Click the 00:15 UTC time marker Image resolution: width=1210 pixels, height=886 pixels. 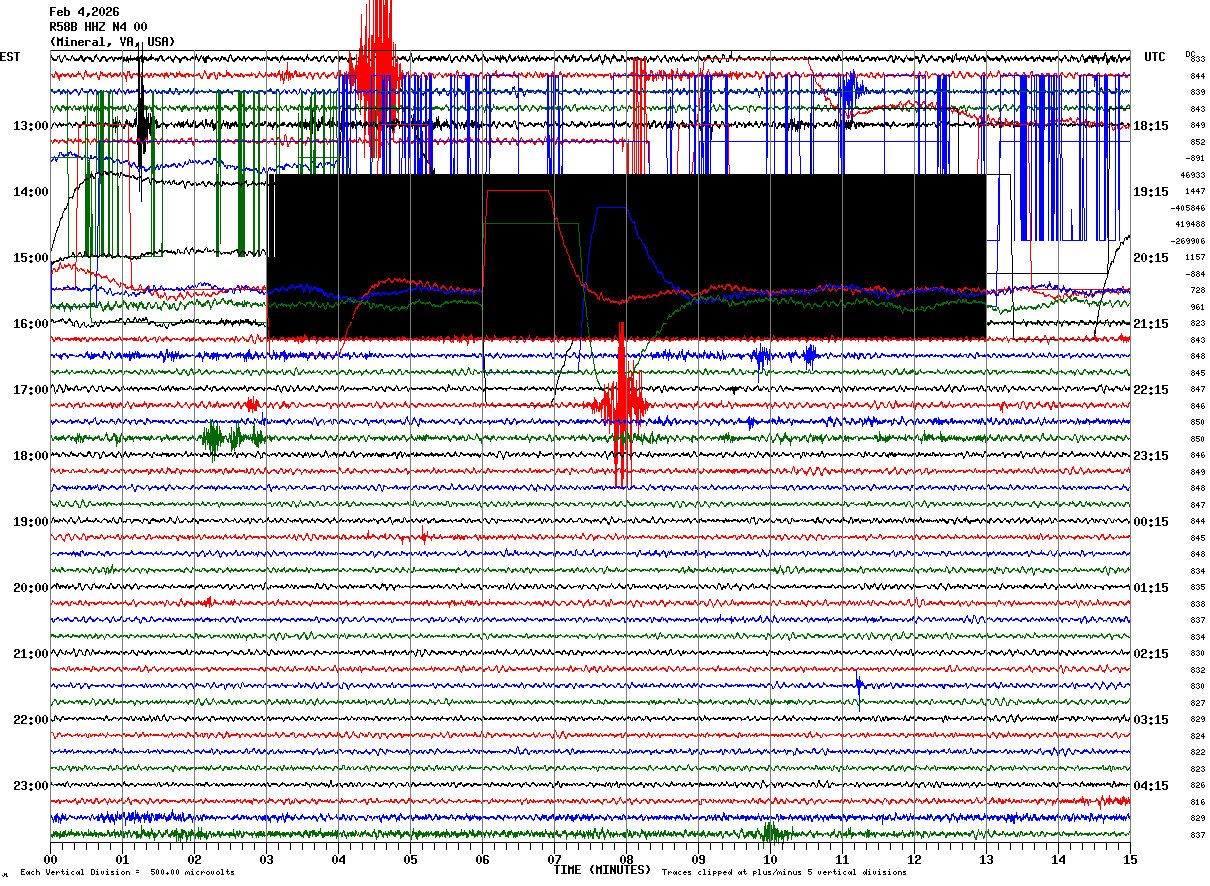pyautogui.click(x=1150, y=522)
